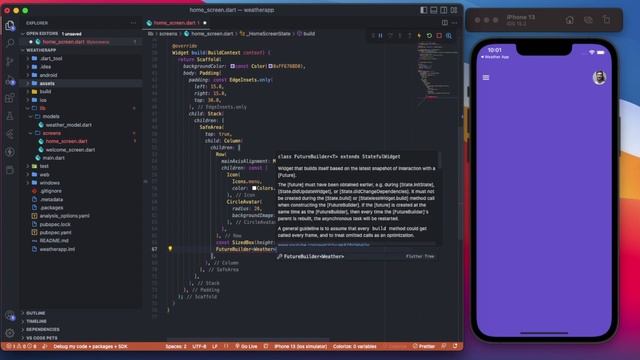Open editor More Actions ellipsis
This screenshot has width=640, height=360.
point(454,23)
